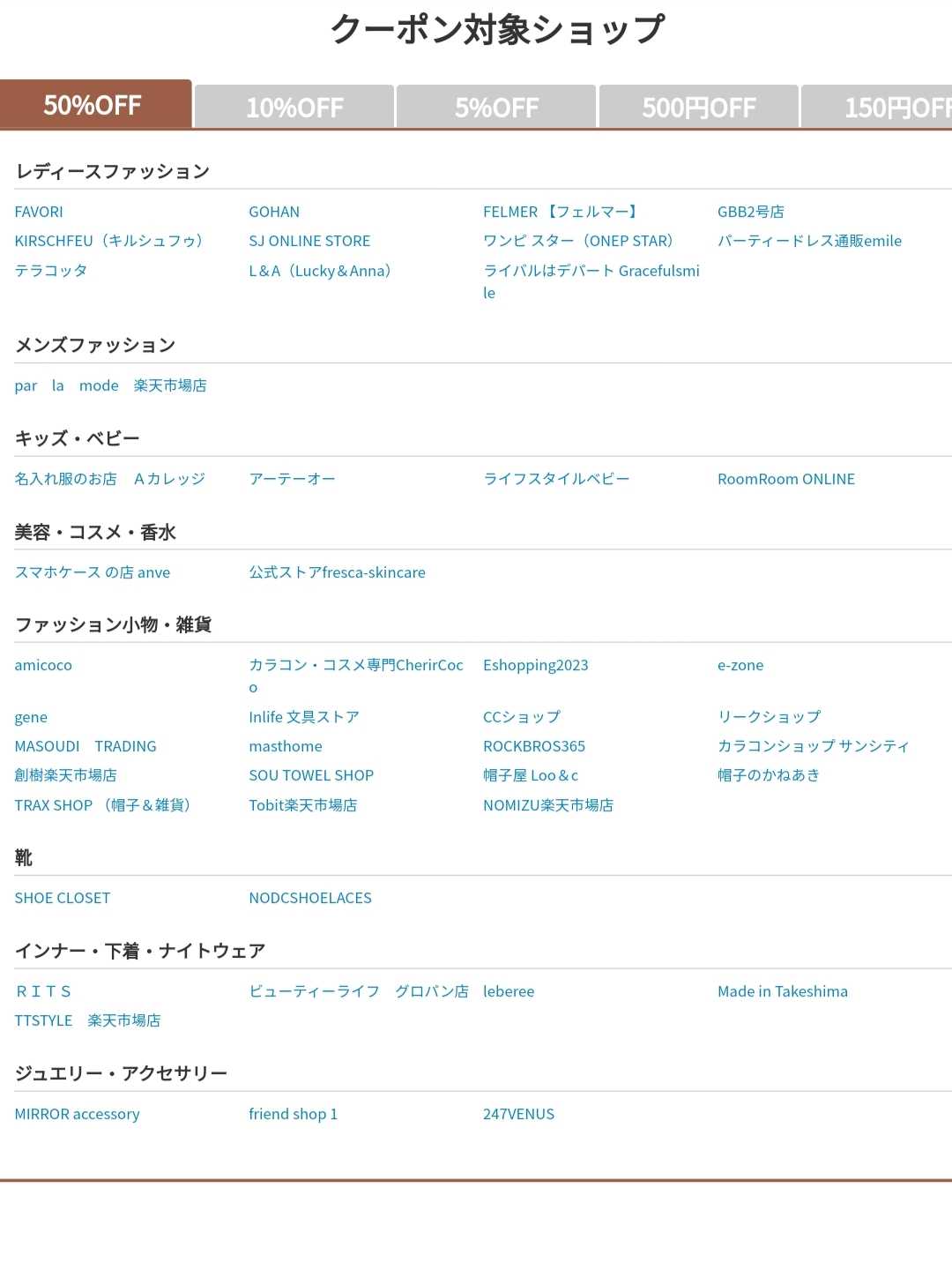Image resolution: width=952 pixels, height=1270 pixels.
Task: Visit the Made in Takeshima shop
Action: (x=783, y=991)
